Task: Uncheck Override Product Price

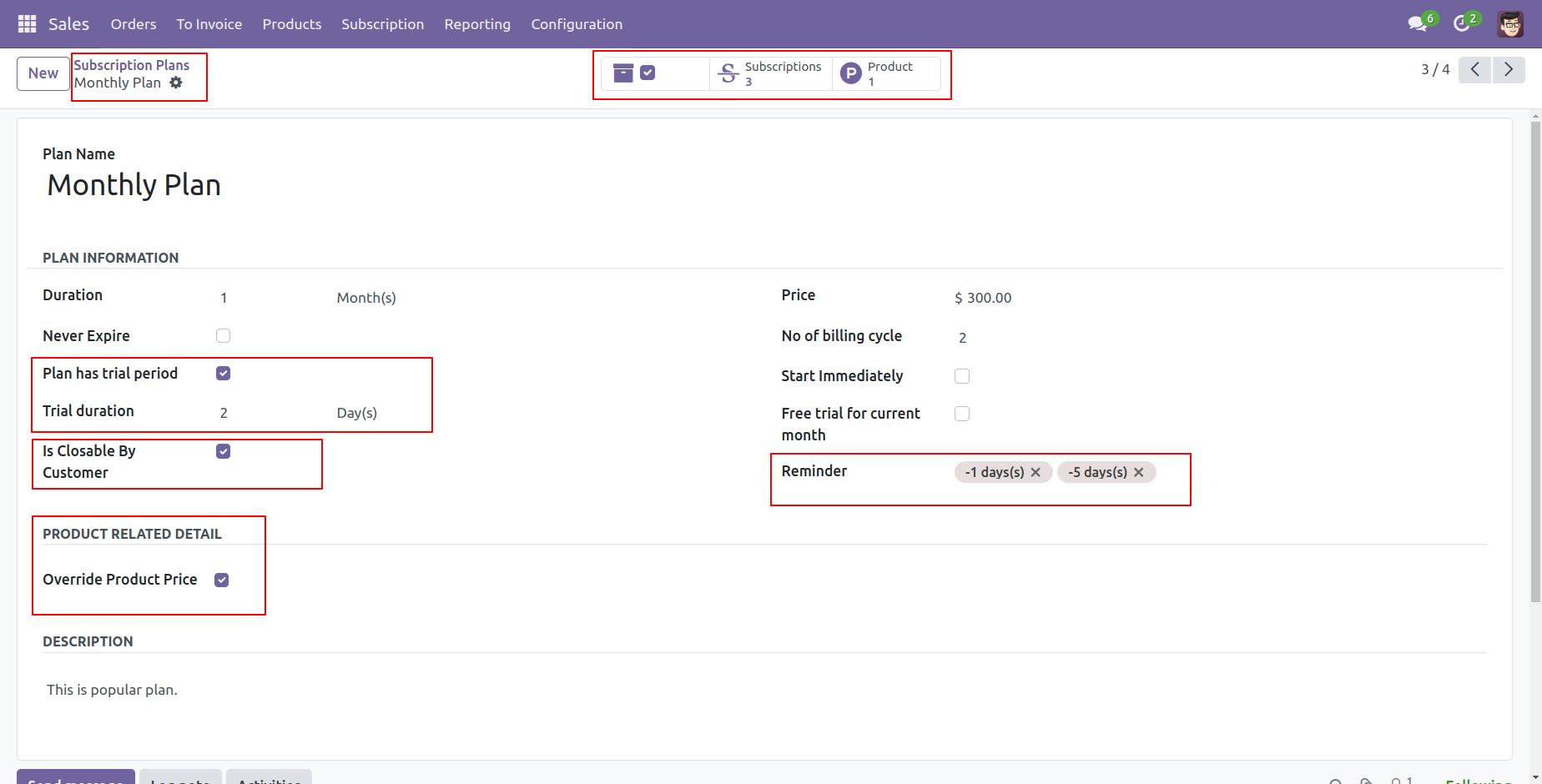Action: point(221,580)
